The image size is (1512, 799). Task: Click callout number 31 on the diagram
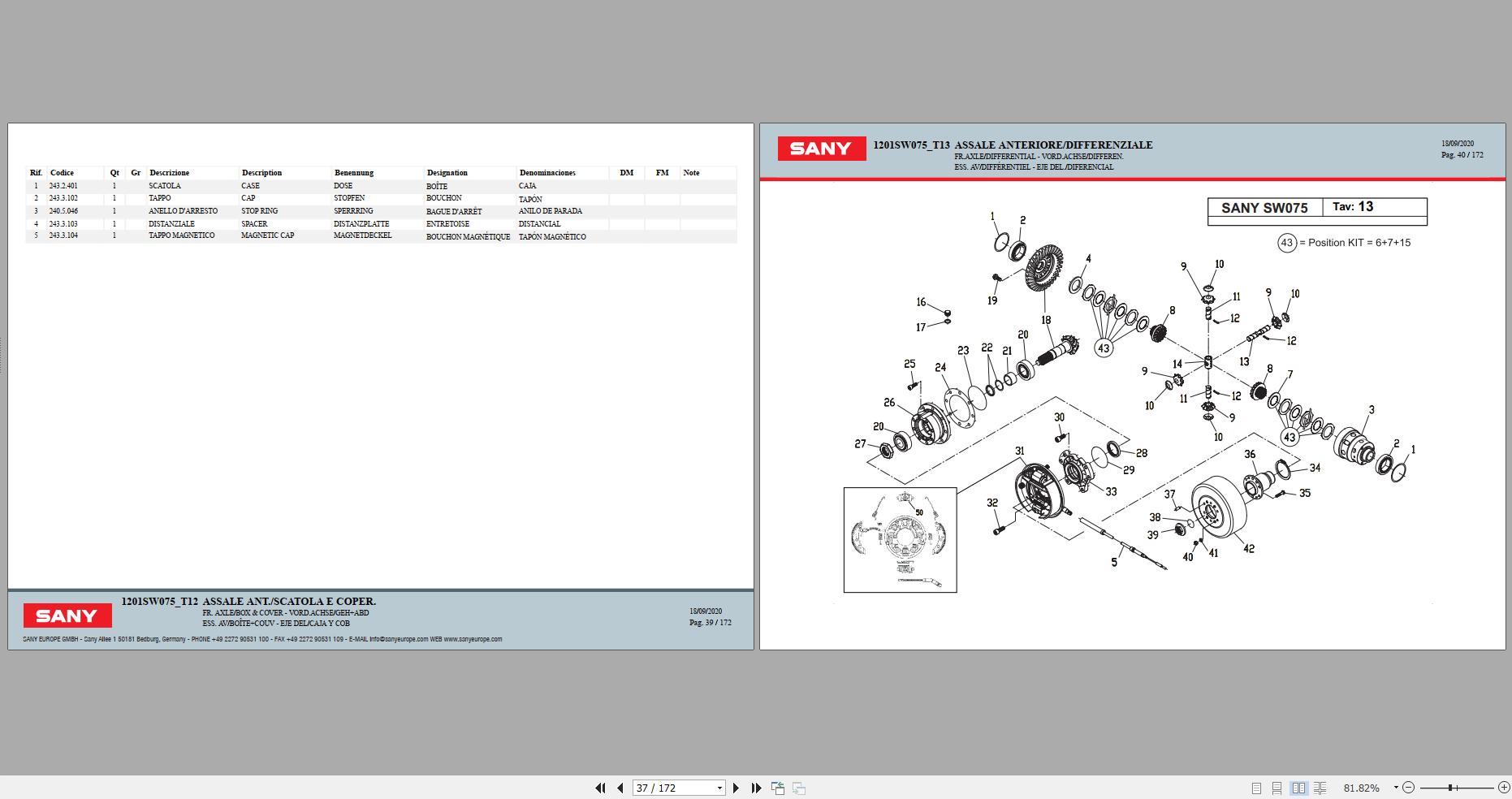[x=1020, y=451]
